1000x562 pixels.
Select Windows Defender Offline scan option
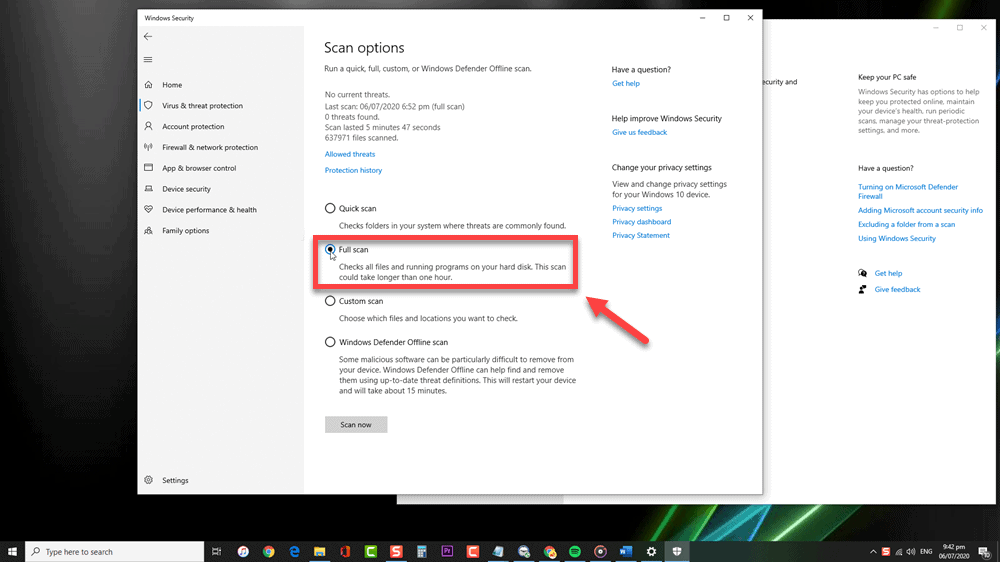point(330,342)
